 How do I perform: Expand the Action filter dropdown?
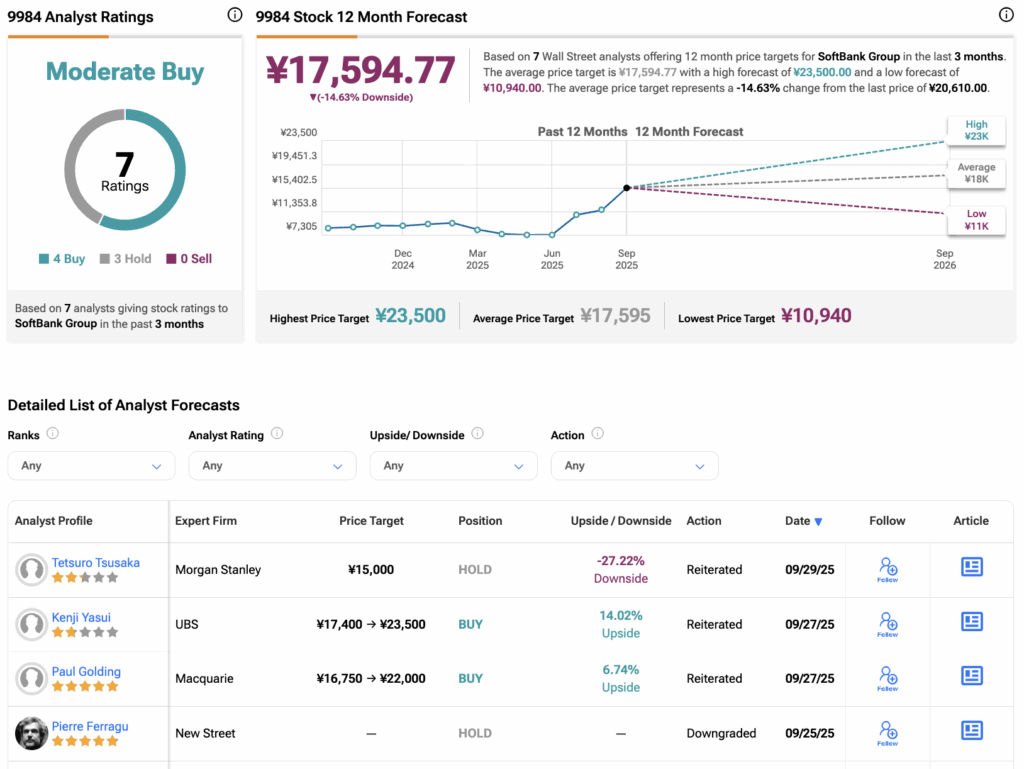(x=634, y=466)
